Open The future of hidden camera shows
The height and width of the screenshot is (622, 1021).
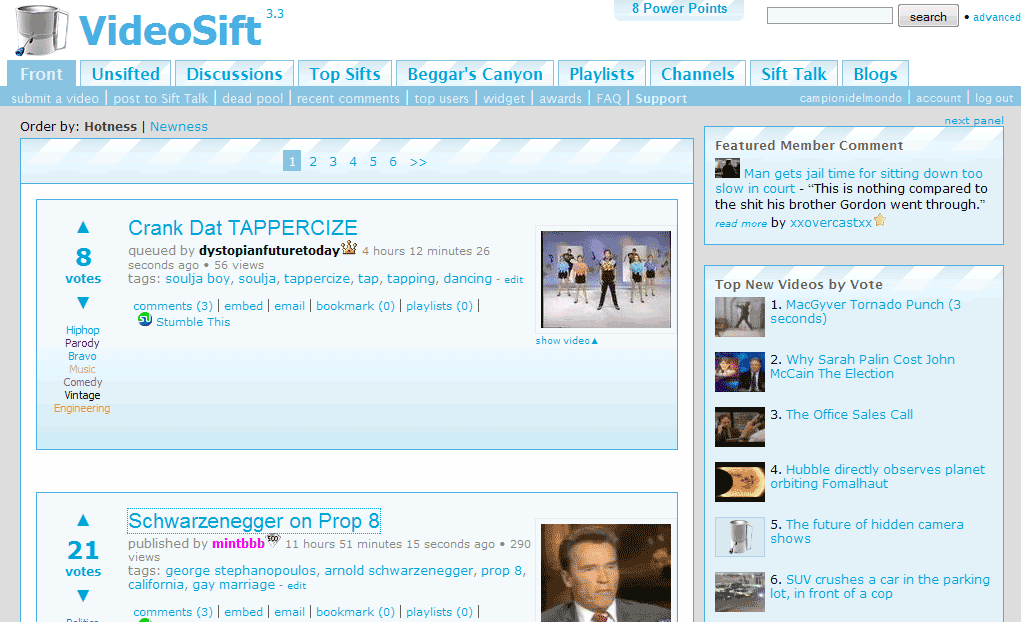tap(867, 531)
